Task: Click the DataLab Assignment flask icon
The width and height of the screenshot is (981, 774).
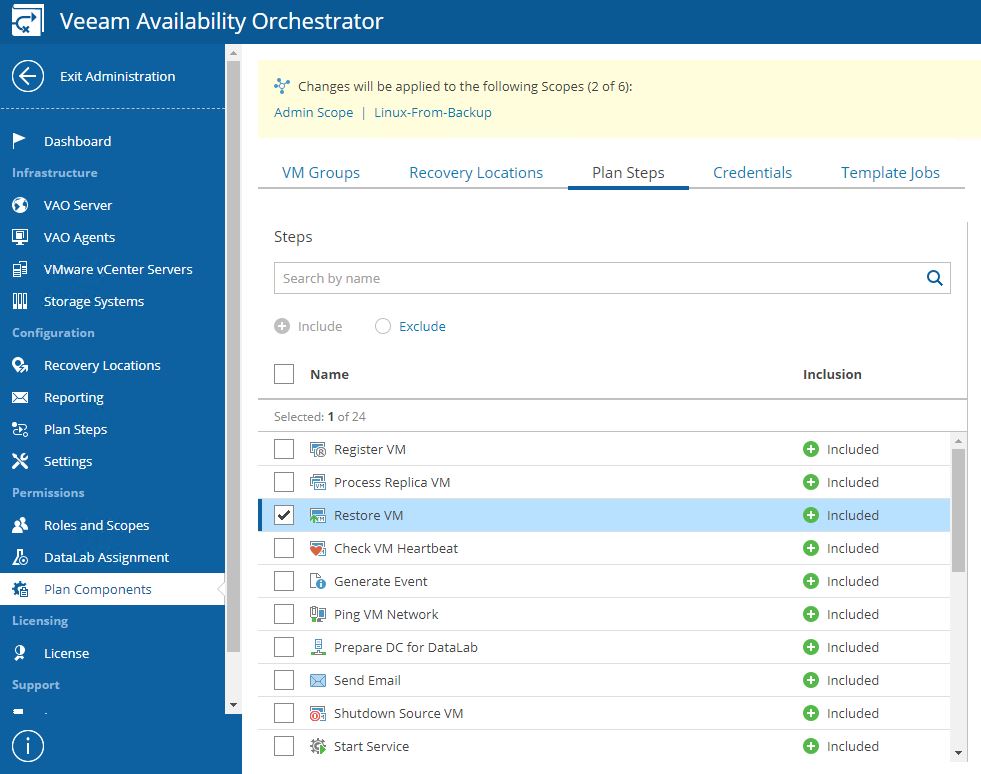Action: coord(20,557)
